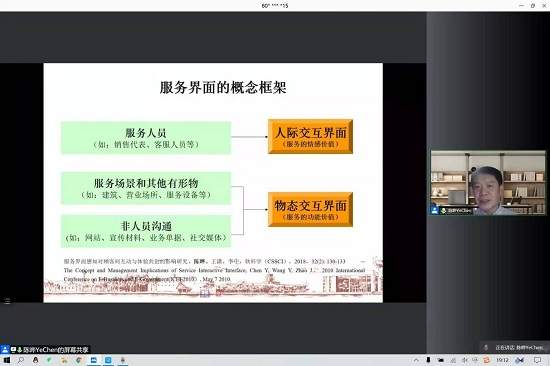The width and height of the screenshot is (550, 366).
Task: Click the avatar icon on the video thumbnail
Action: pyautogui.click(x=435, y=210)
